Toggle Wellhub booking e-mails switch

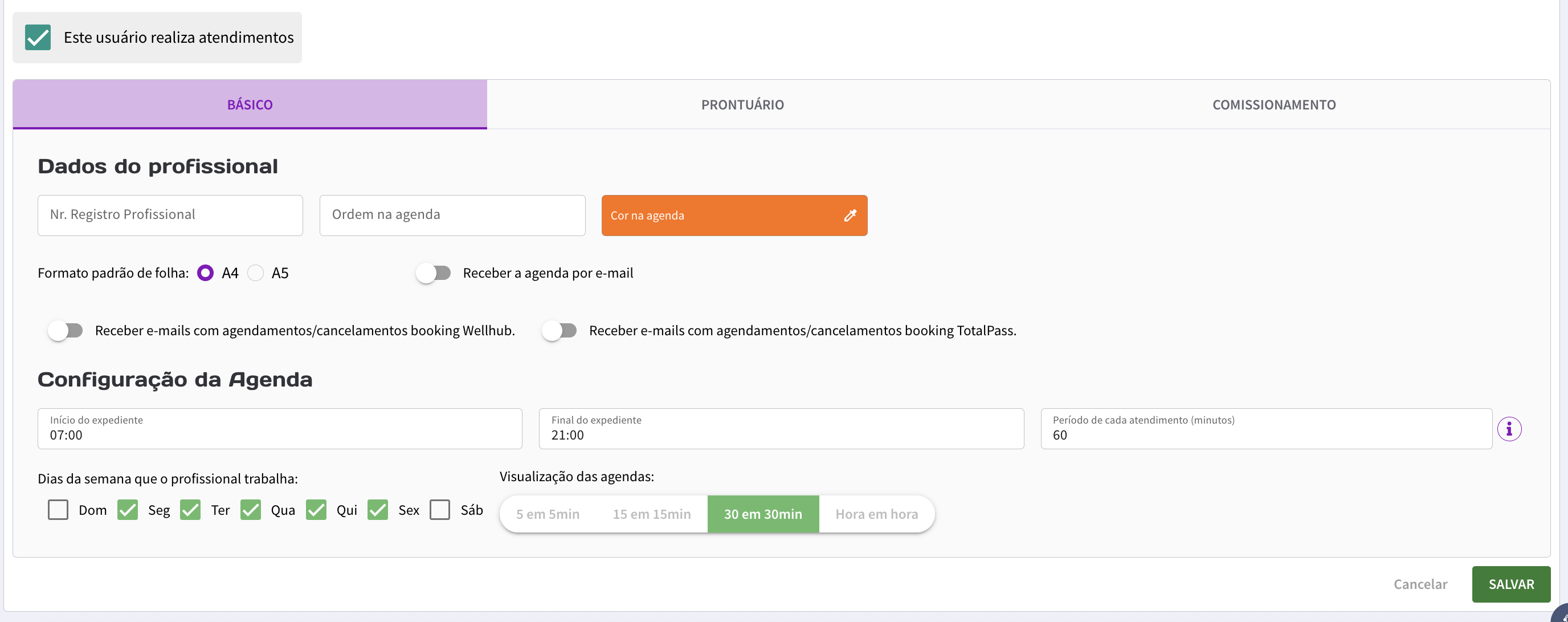point(66,330)
